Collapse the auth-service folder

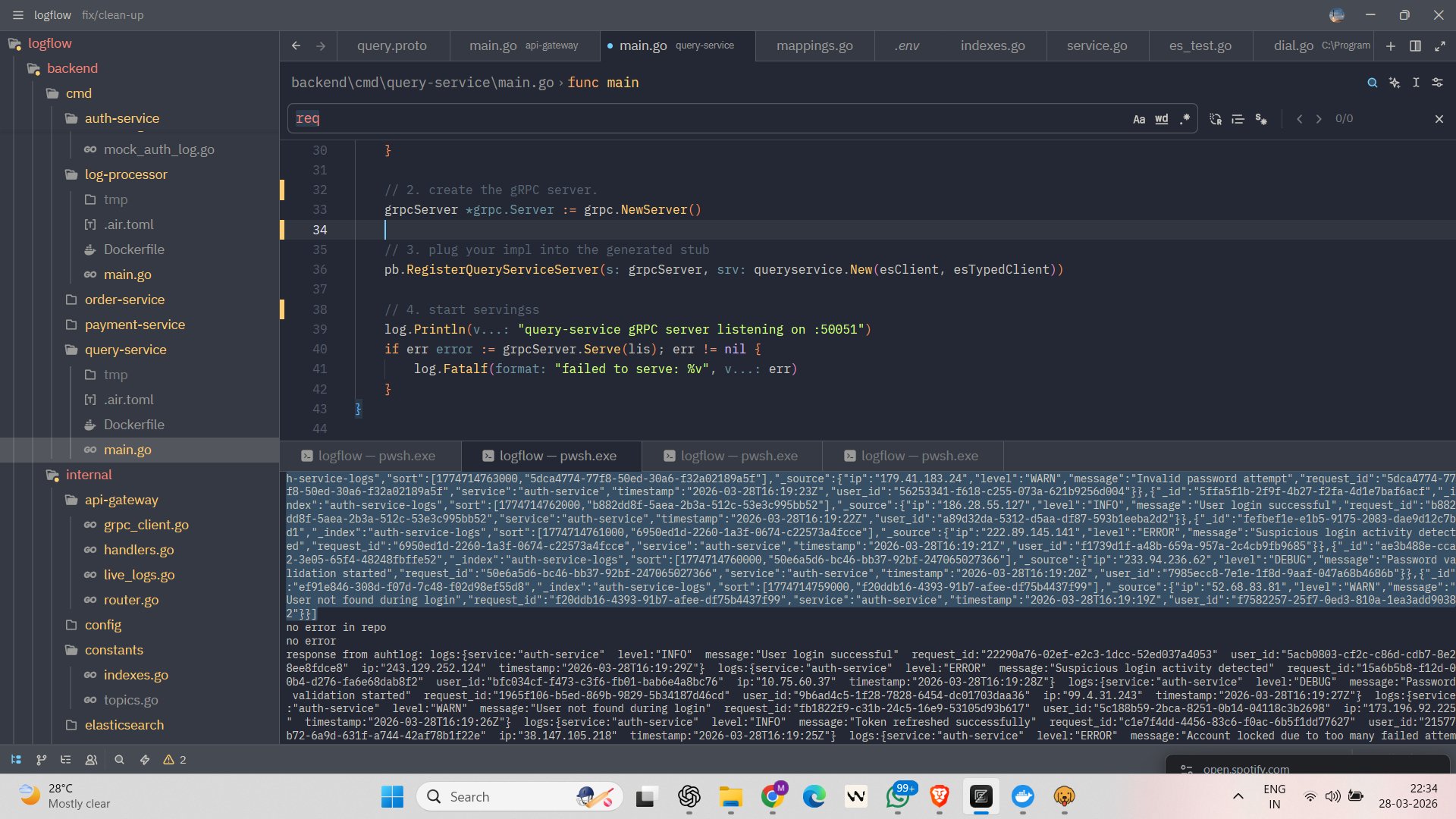(x=121, y=118)
